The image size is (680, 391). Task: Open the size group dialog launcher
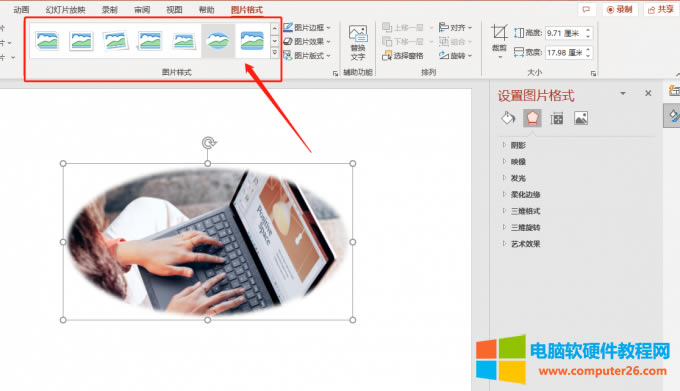593,74
